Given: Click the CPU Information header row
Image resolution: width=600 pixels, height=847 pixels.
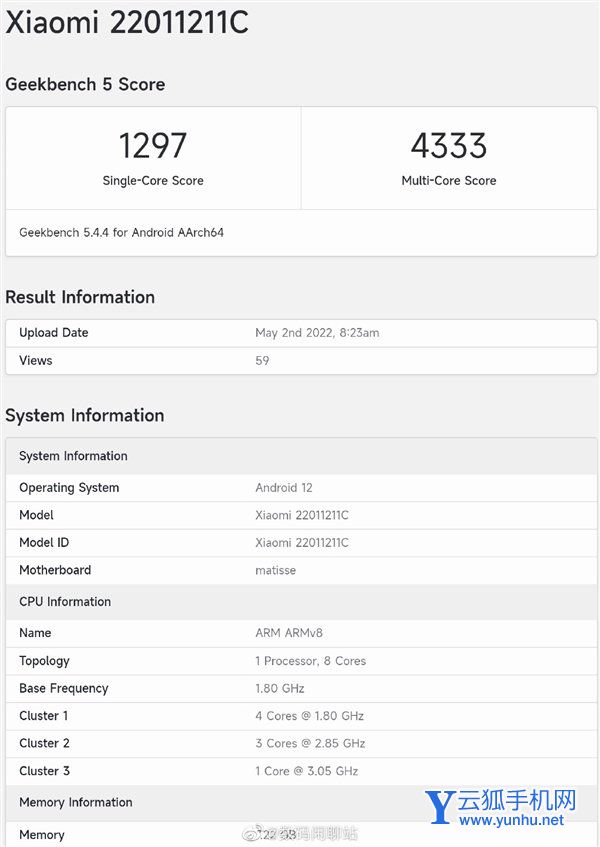Looking at the screenshot, I should (x=301, y=602).
